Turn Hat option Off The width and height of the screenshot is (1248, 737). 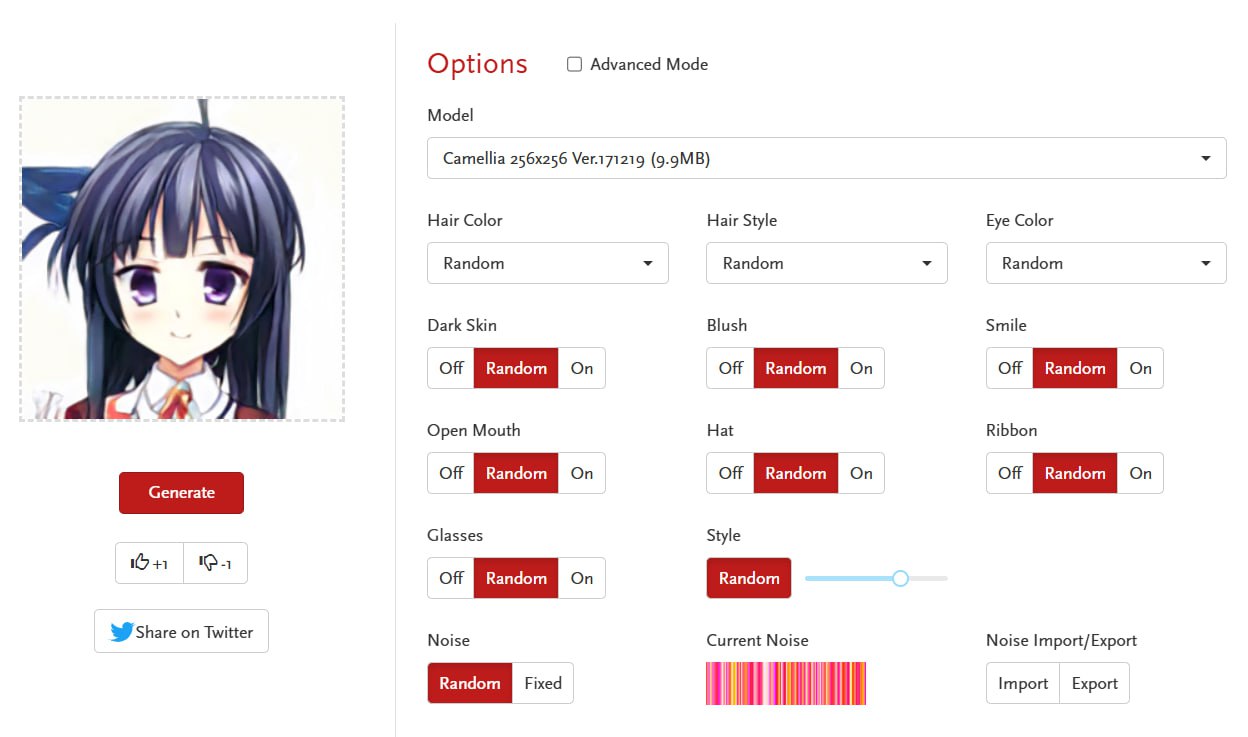coord(731,473)
